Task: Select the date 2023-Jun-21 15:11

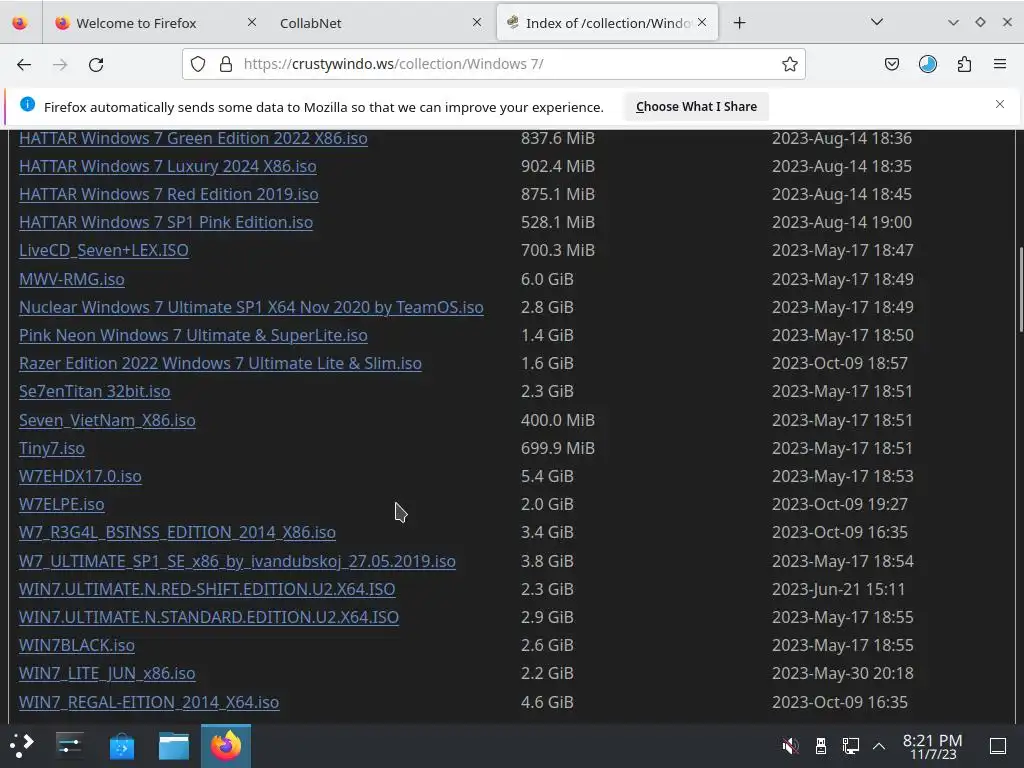Action: click(x=839, y=590)
